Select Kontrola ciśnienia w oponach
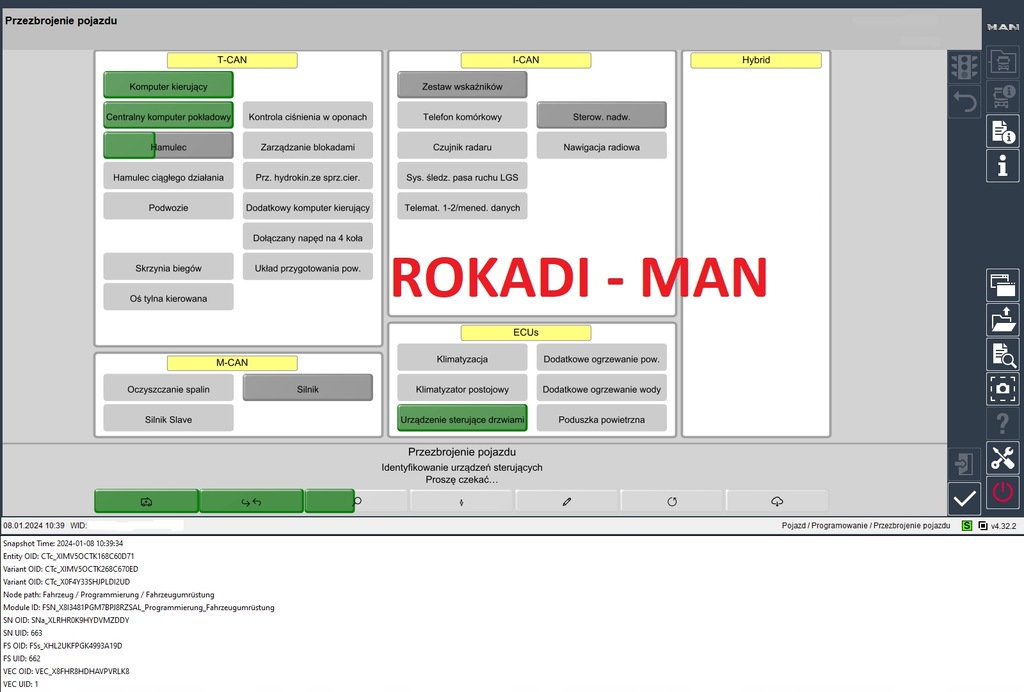The height and width of the screenshot is (692, 1024). click(x=308, y=116)
